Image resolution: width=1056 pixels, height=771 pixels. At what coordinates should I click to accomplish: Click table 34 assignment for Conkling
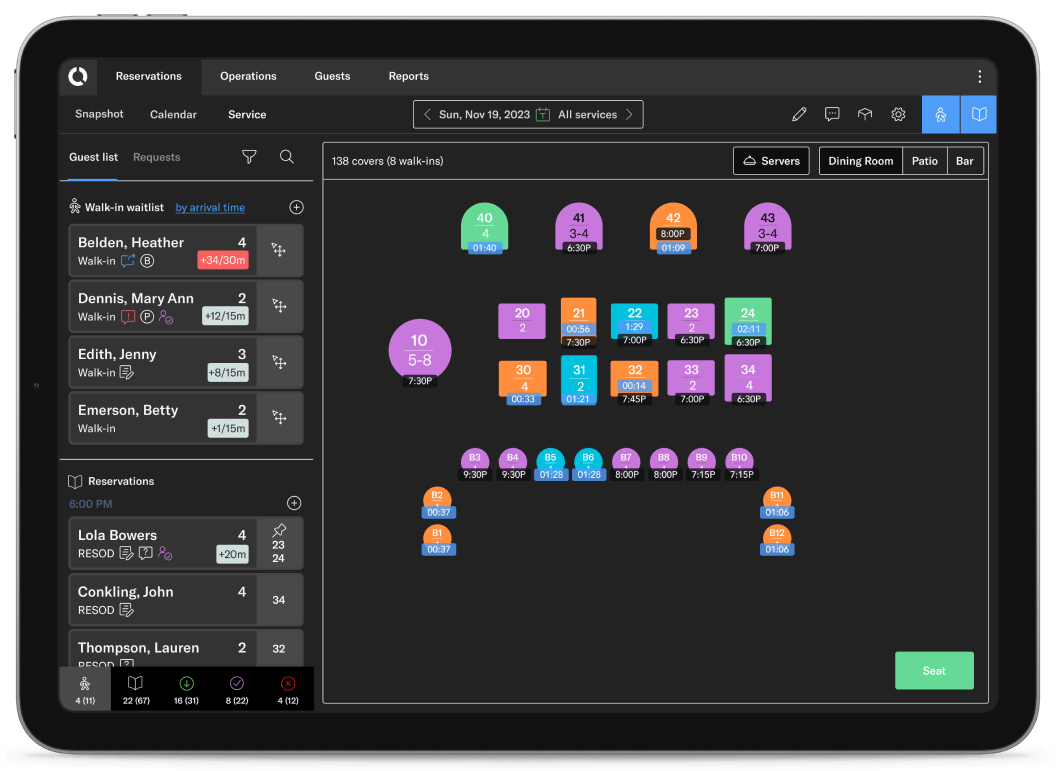tap(279, 600)
